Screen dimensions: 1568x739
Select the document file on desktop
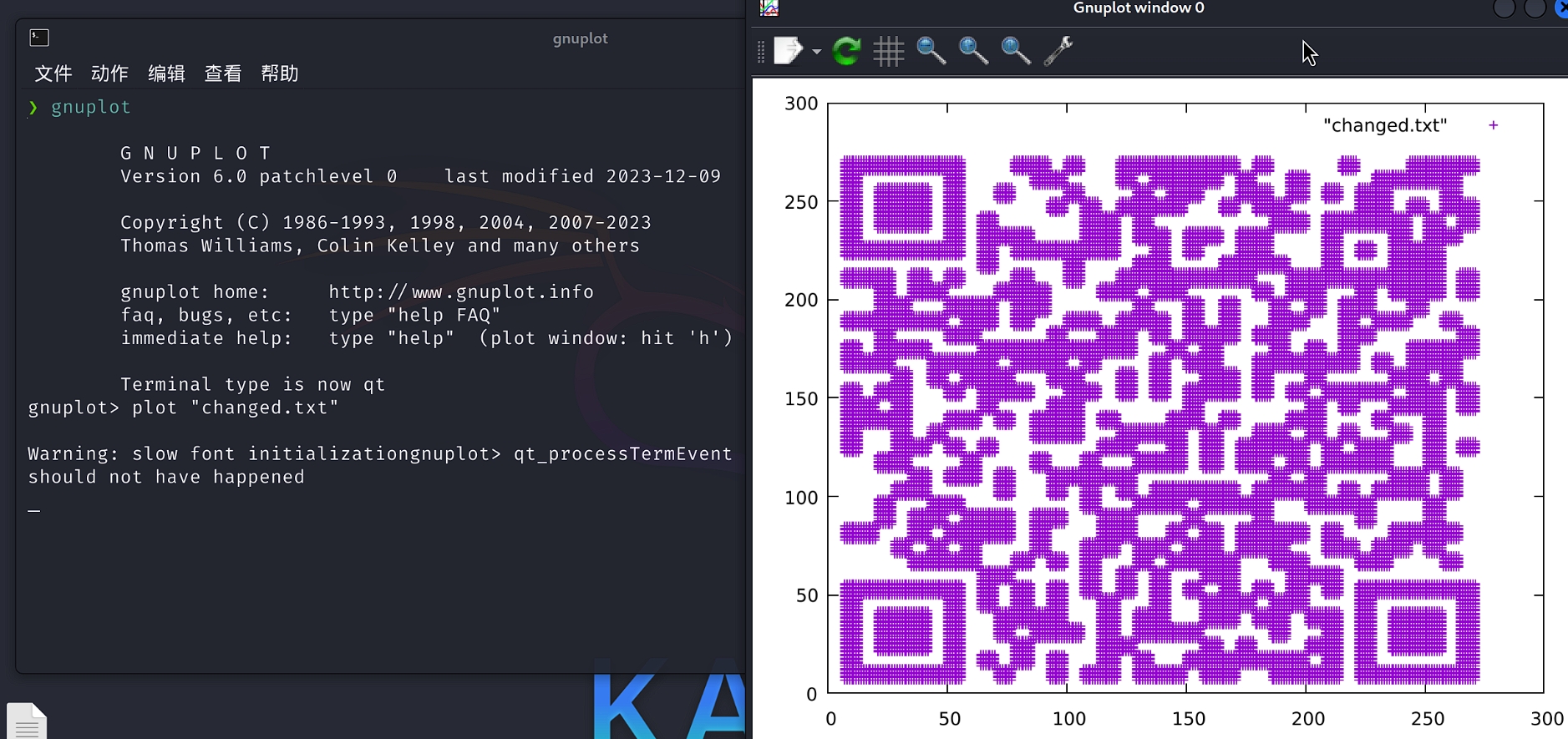[27, 721]
